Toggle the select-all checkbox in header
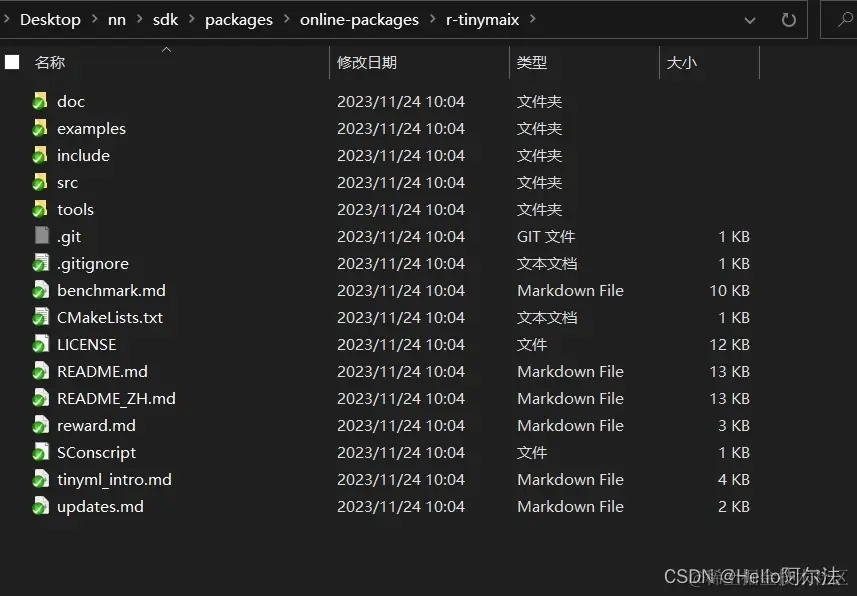The height and width of the screenshot is (596, 857). (12, 62)
